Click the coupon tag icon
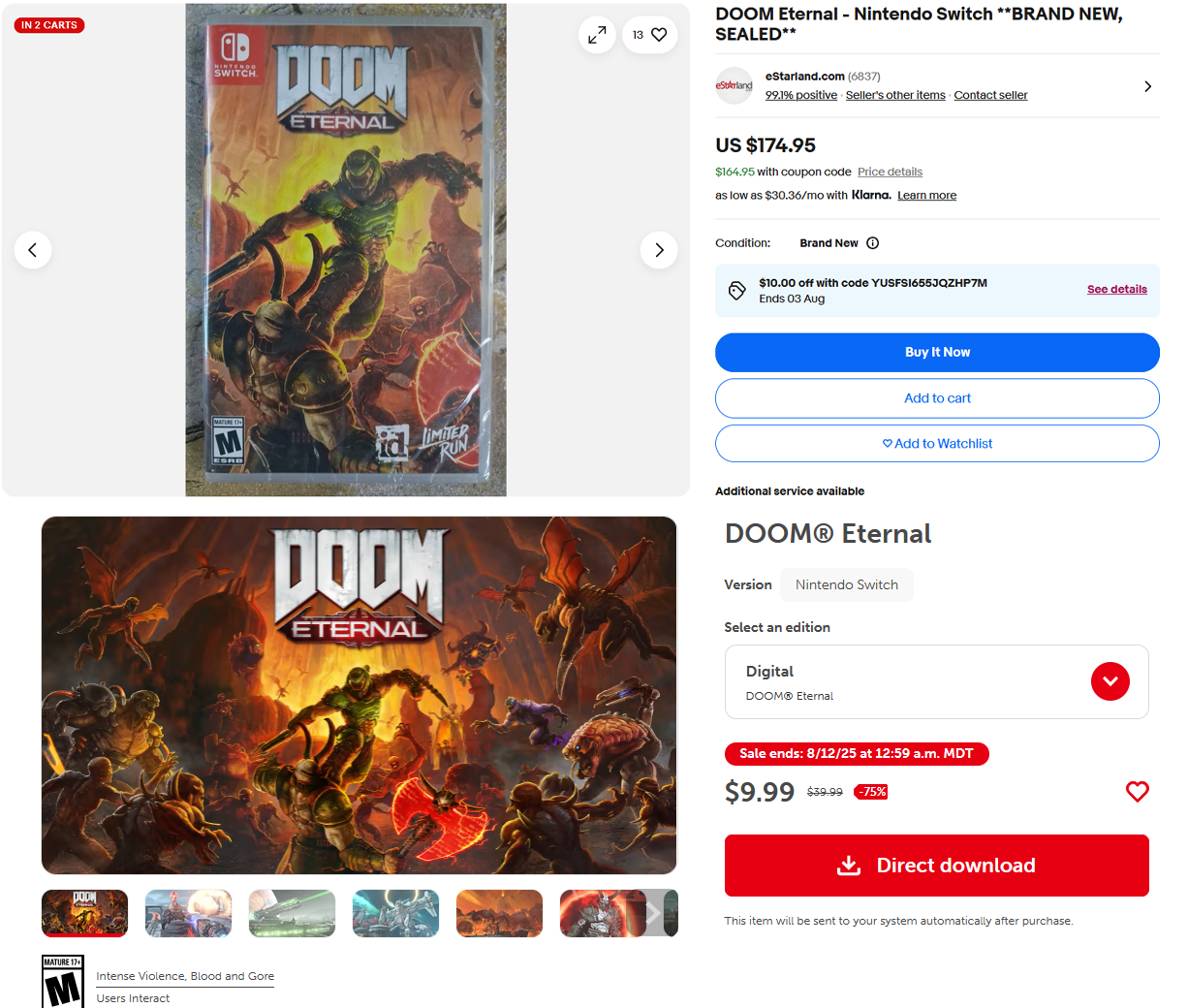 click(x=737, y=291)
